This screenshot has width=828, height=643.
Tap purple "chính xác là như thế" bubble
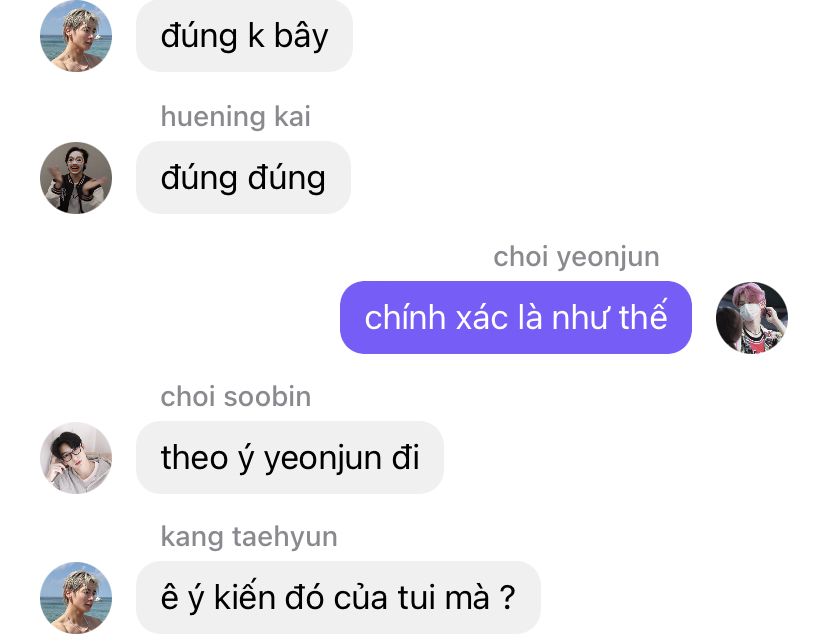[x=516, y=317]
